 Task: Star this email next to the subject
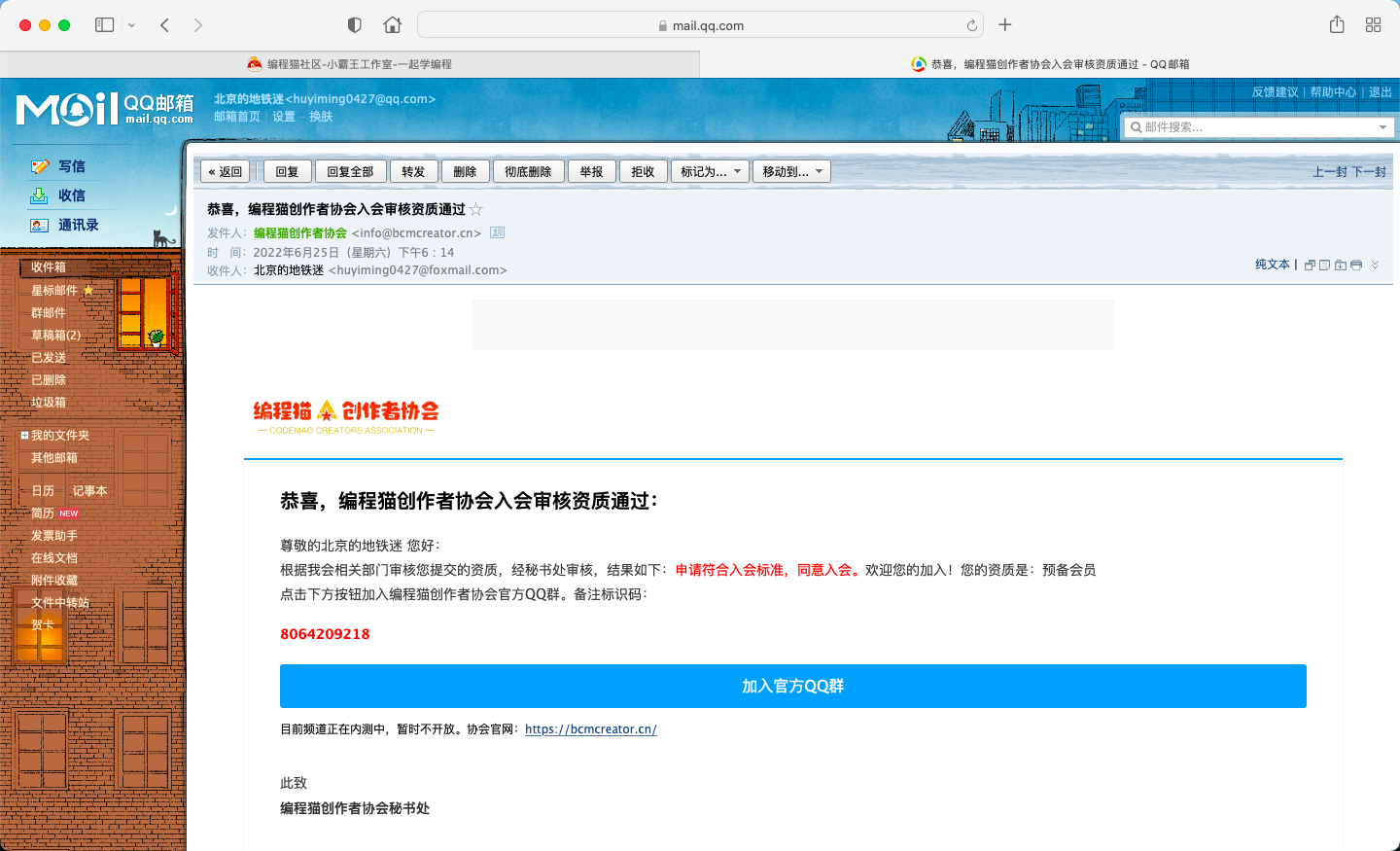[476, 209]
